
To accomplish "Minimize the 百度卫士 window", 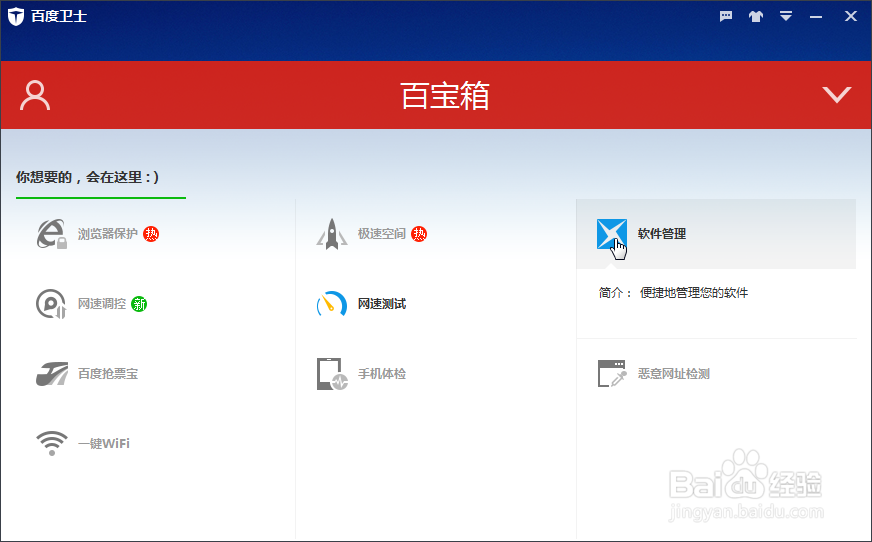I will pyautogui.click(x=816, y=17).
